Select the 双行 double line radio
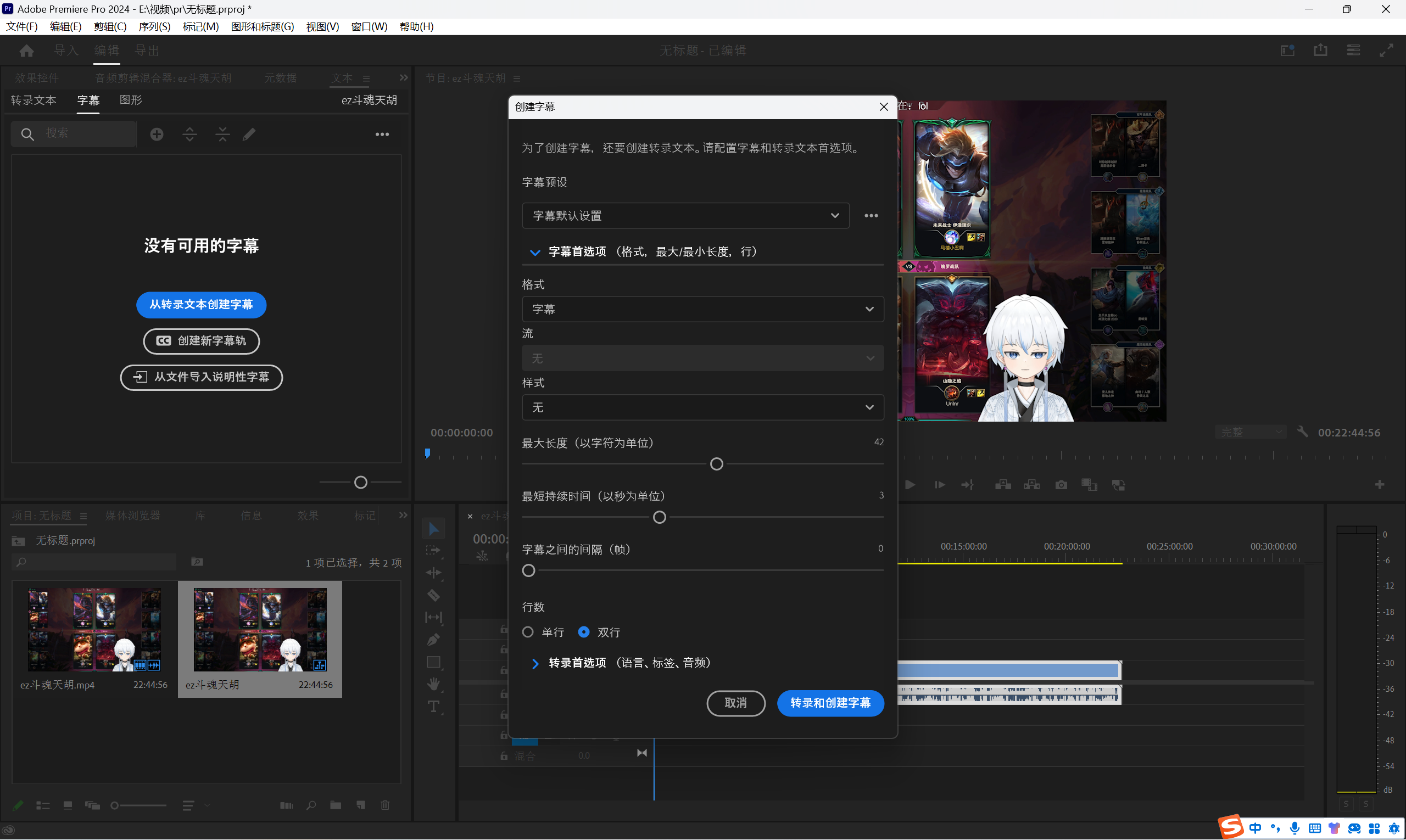Viewport: 1406px width, 840px height. [584, 632]
